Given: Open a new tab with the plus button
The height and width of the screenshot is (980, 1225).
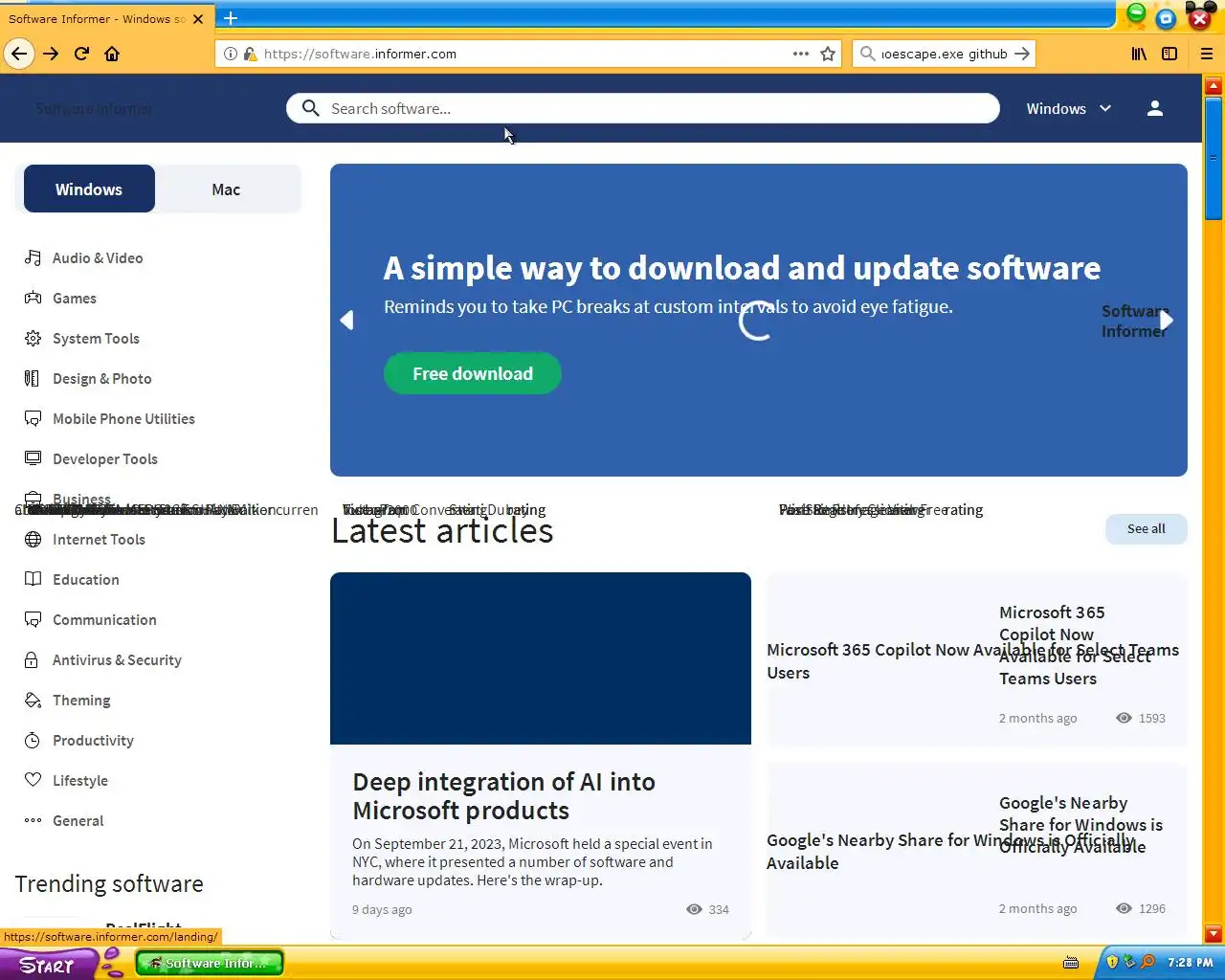Looking at the screenshot, I should [231, 18].
